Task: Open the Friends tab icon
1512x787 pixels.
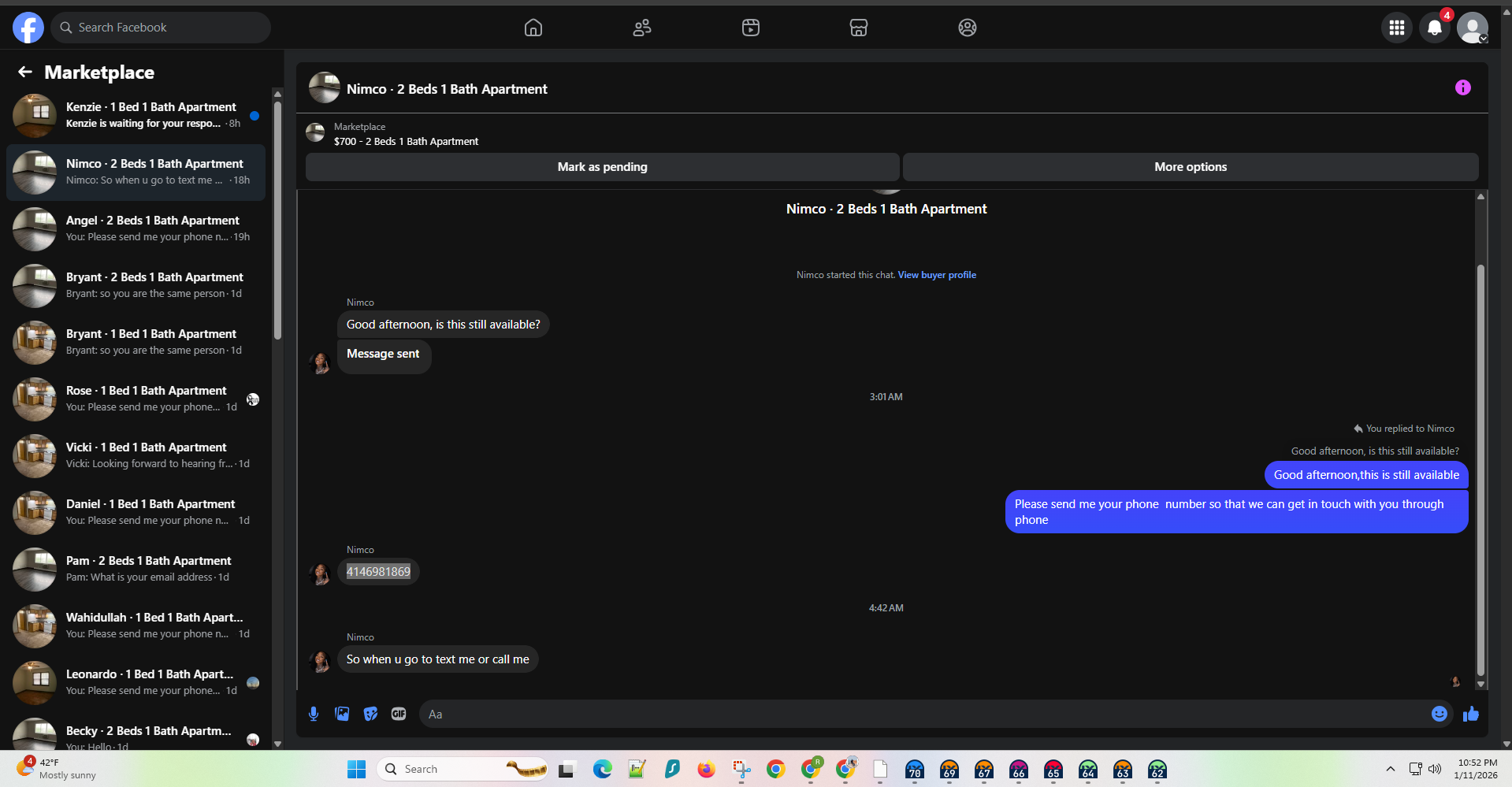Action: (x=642, y=28)
